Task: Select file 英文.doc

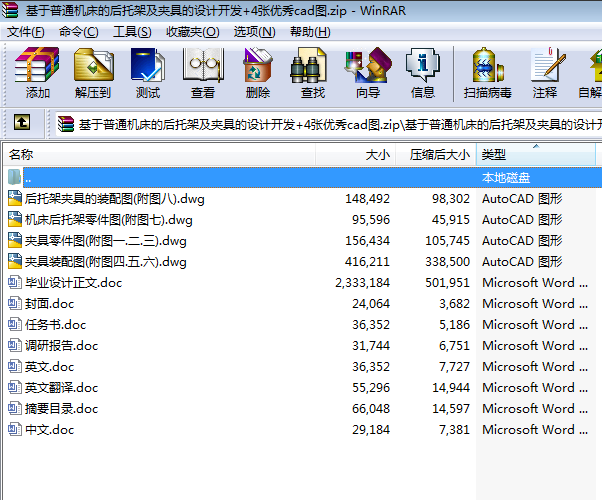Action: tap(49, 367)
